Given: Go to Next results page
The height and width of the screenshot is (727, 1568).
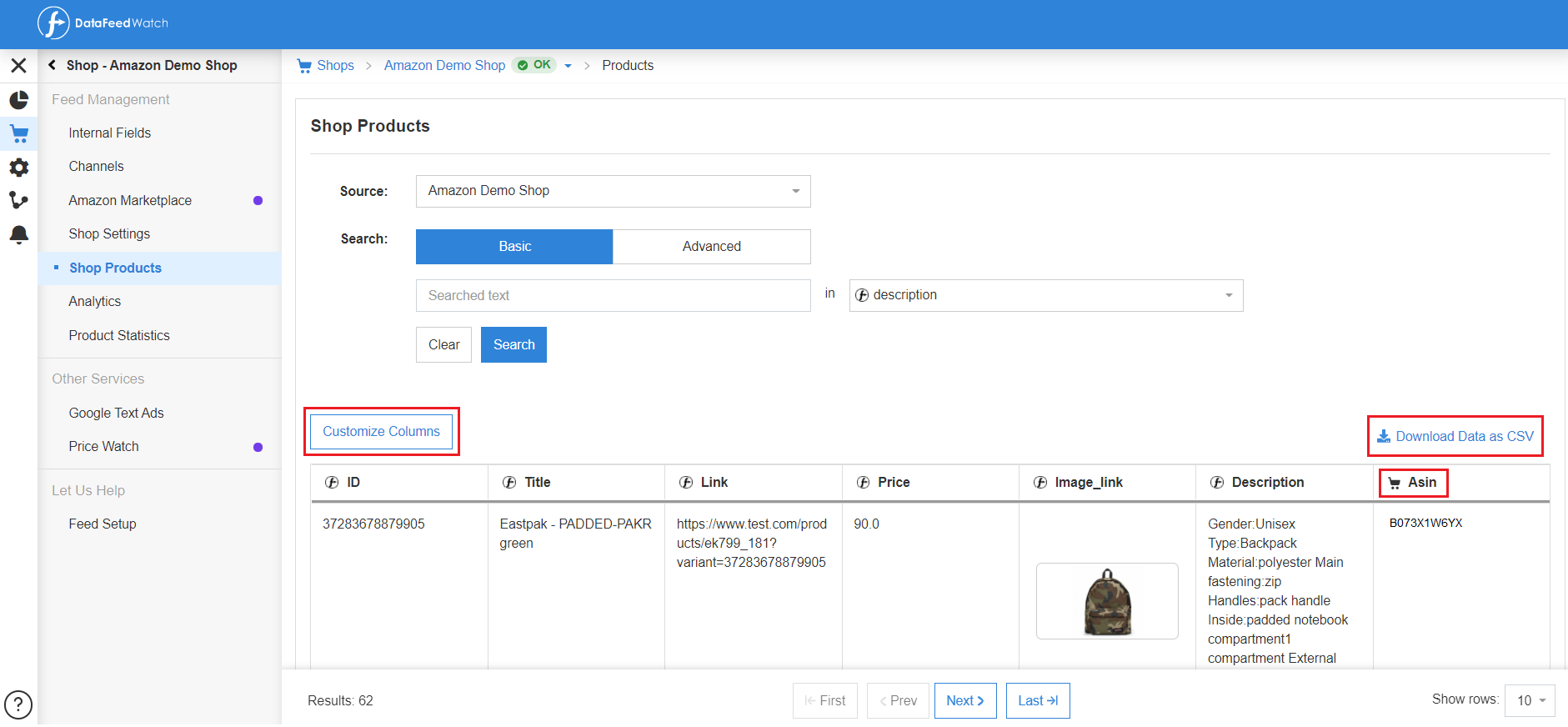Looking at the screenshot, I should point(965,700).
